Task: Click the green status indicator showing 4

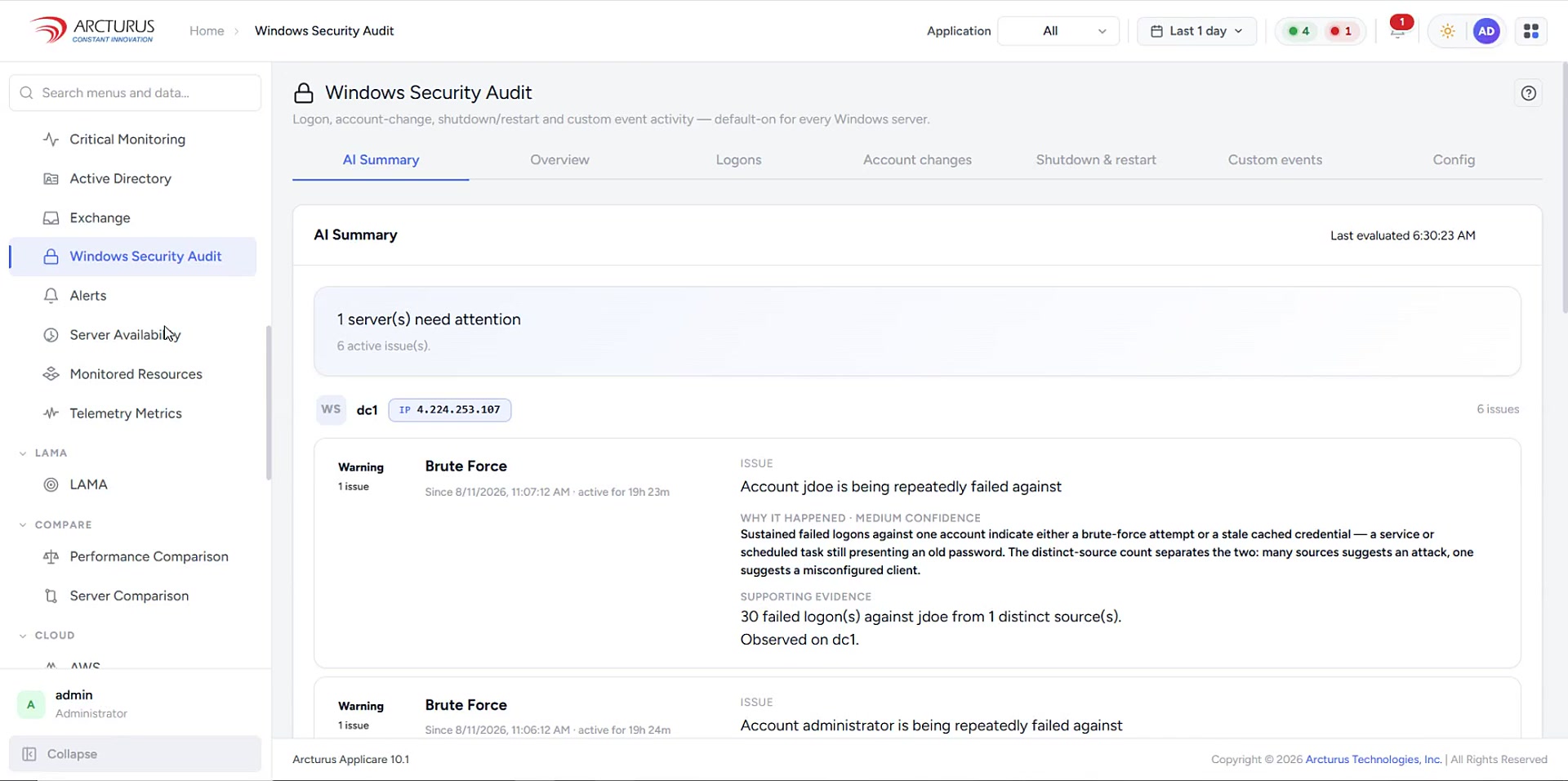Action: (x=1299, y=31)
